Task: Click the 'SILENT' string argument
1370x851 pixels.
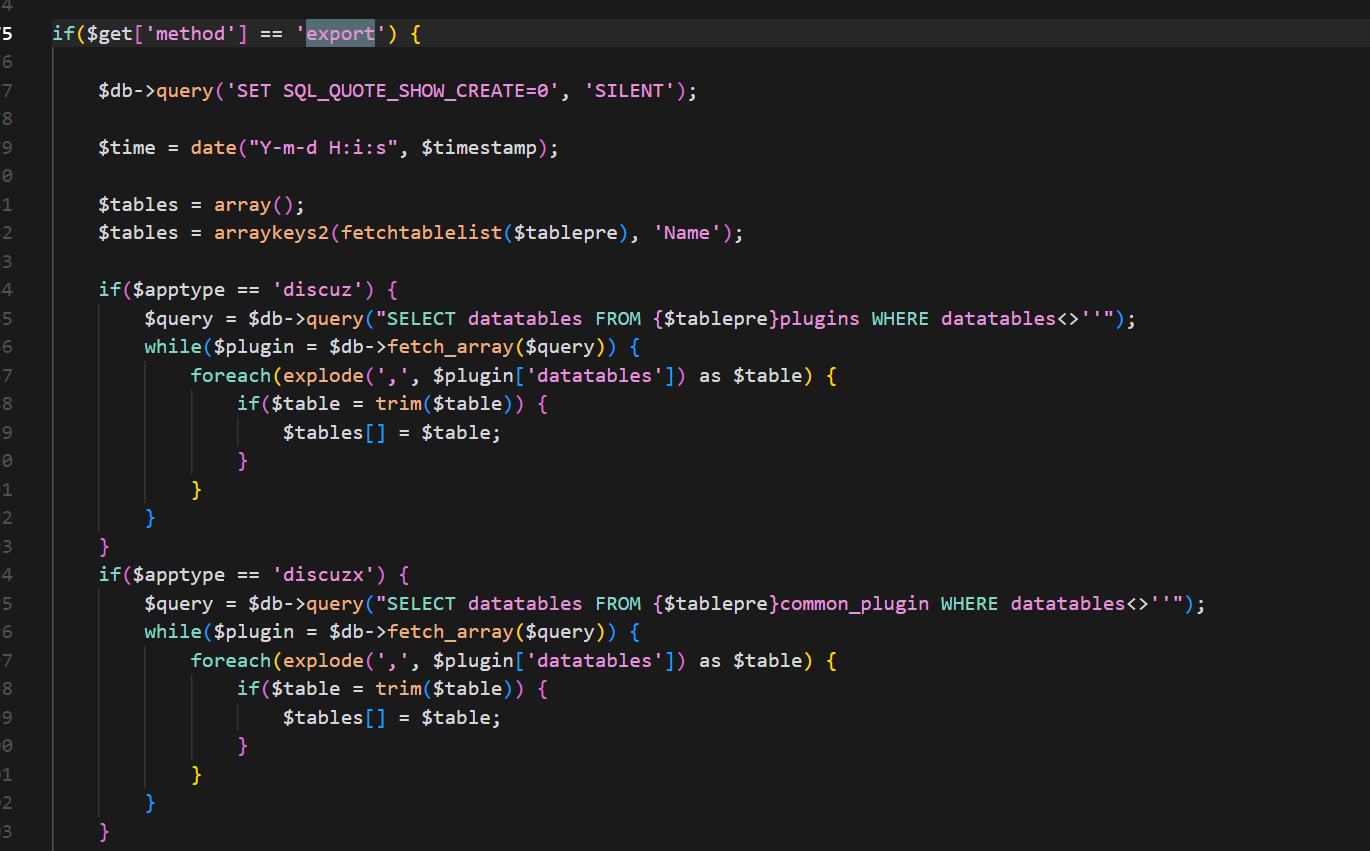Action: 629,91
